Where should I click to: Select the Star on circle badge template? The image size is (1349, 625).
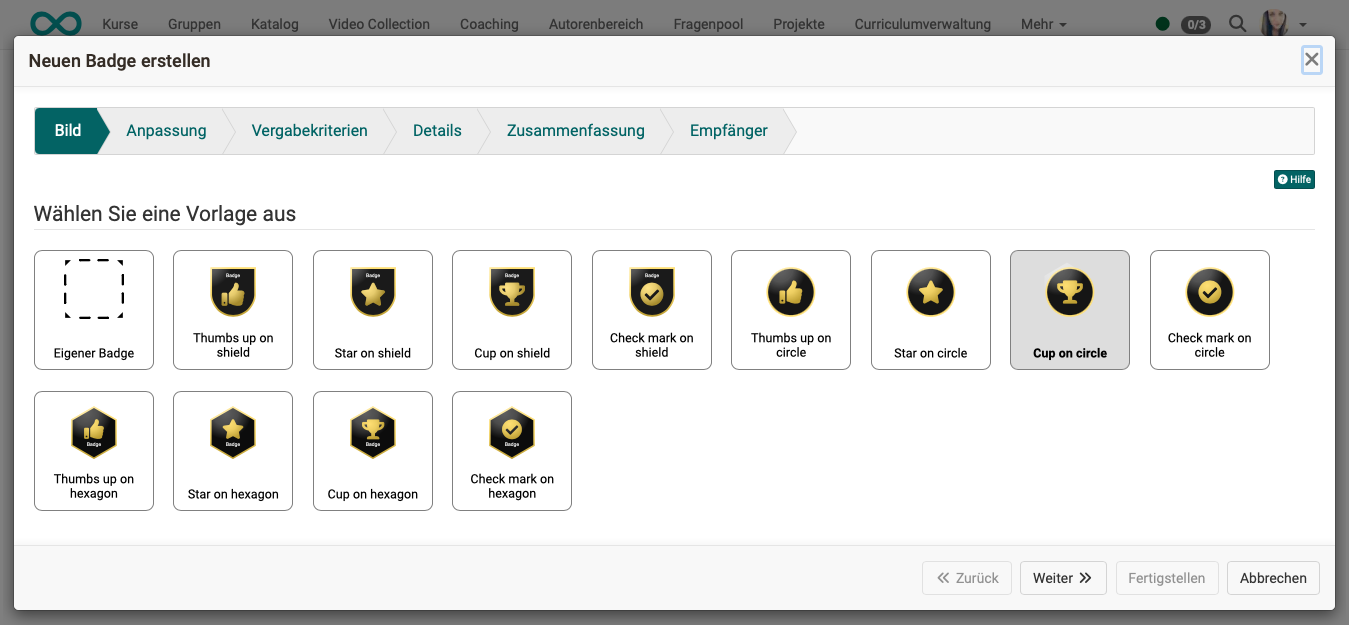pos(930,310)
